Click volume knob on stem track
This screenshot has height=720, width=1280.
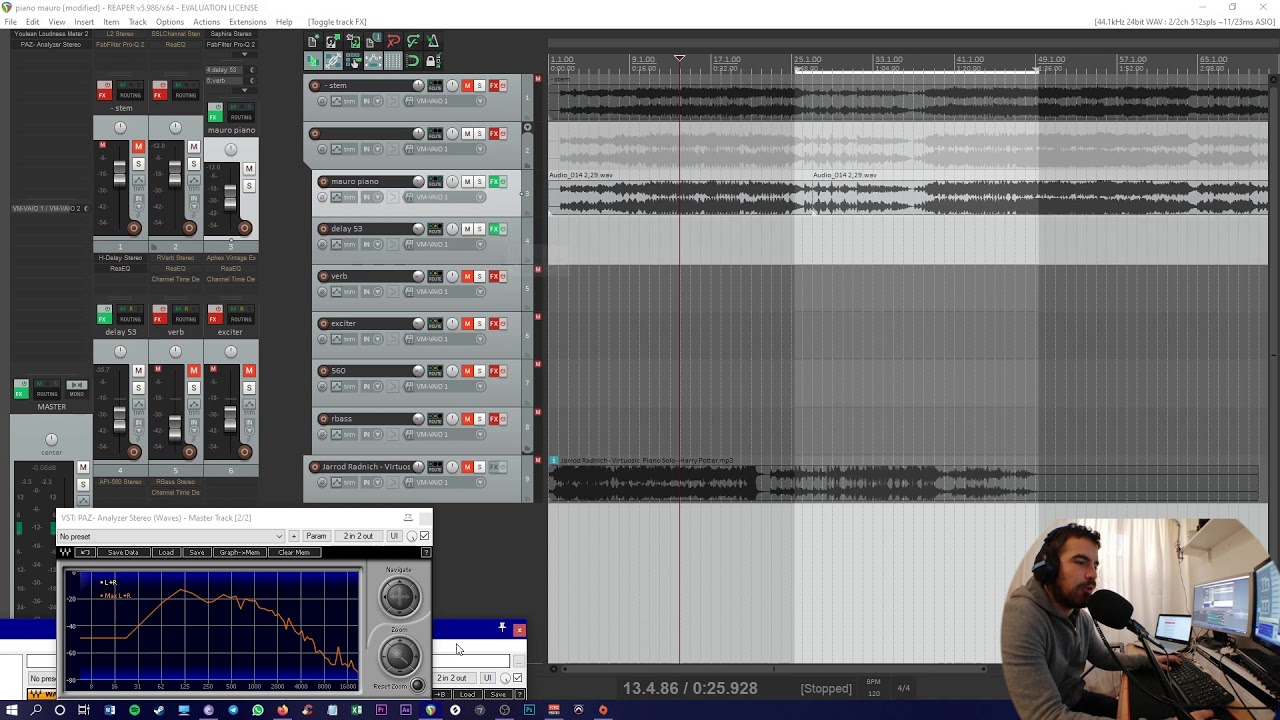418,86
